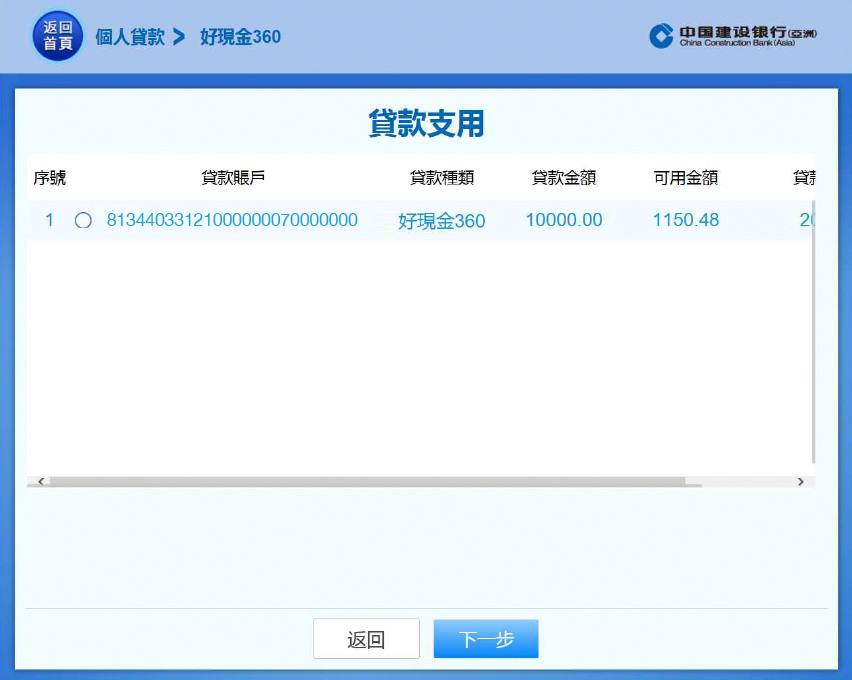Click loan account 8134403312100000070000000
The height and width of the screenshot is (680, 852).
(232, 220)
